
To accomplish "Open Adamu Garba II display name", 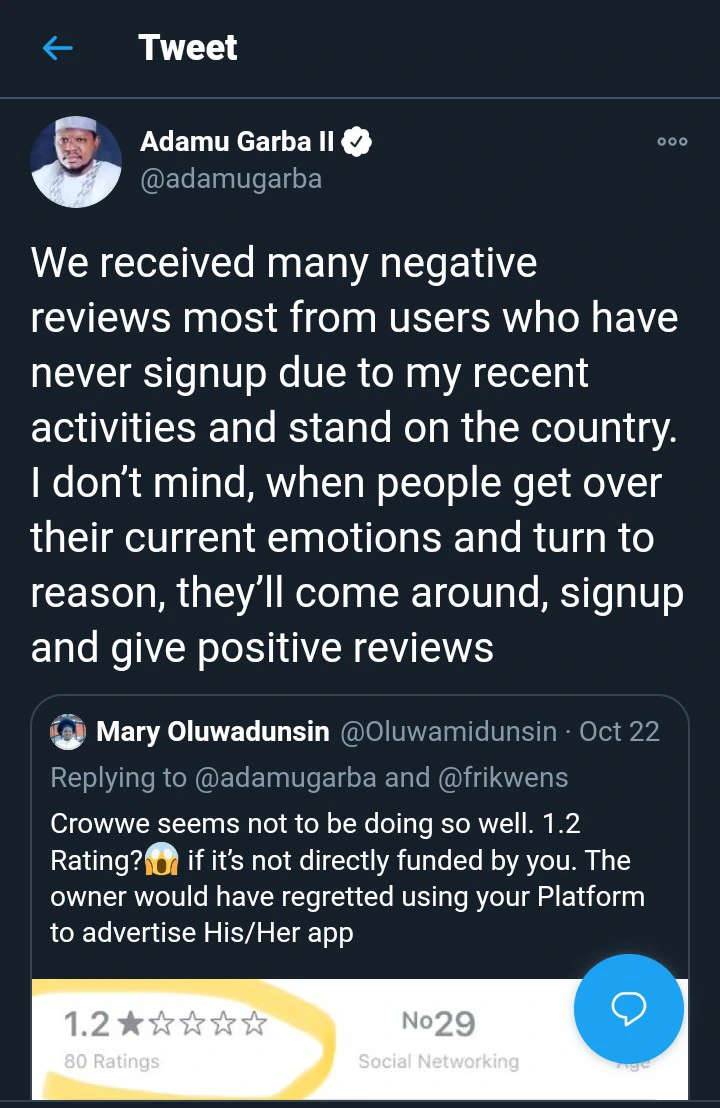I will [237, 142].
